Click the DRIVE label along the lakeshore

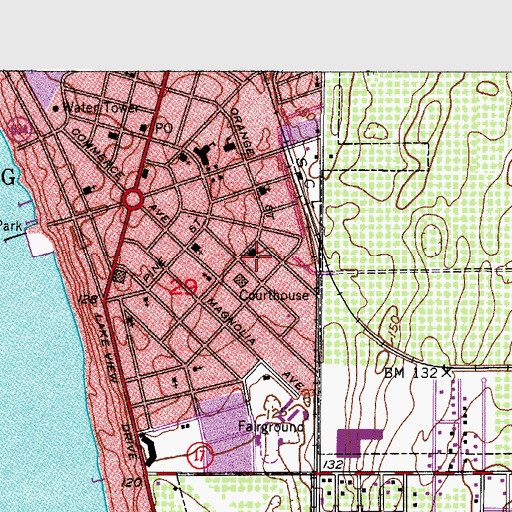coord(129,441)
